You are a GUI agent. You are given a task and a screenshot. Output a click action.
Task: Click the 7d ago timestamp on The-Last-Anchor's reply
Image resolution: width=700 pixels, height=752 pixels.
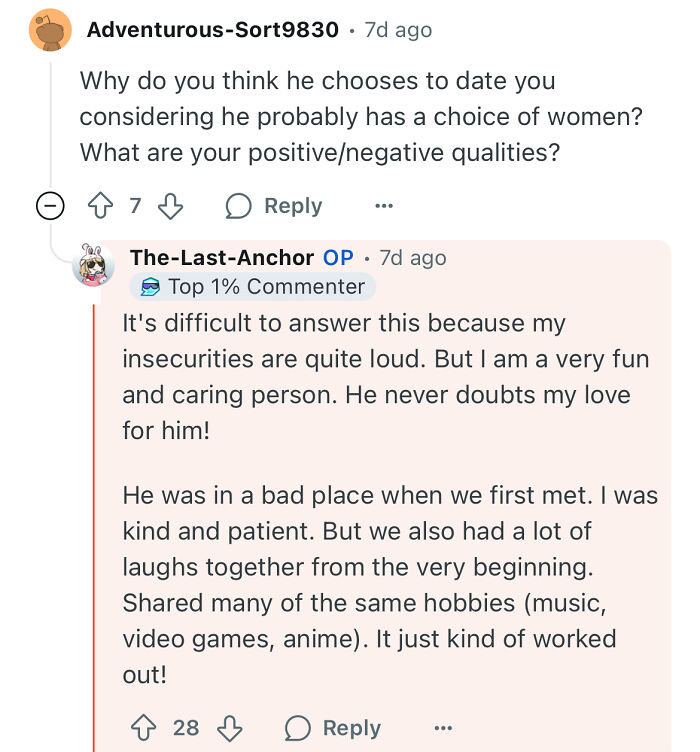pos(413,258)
